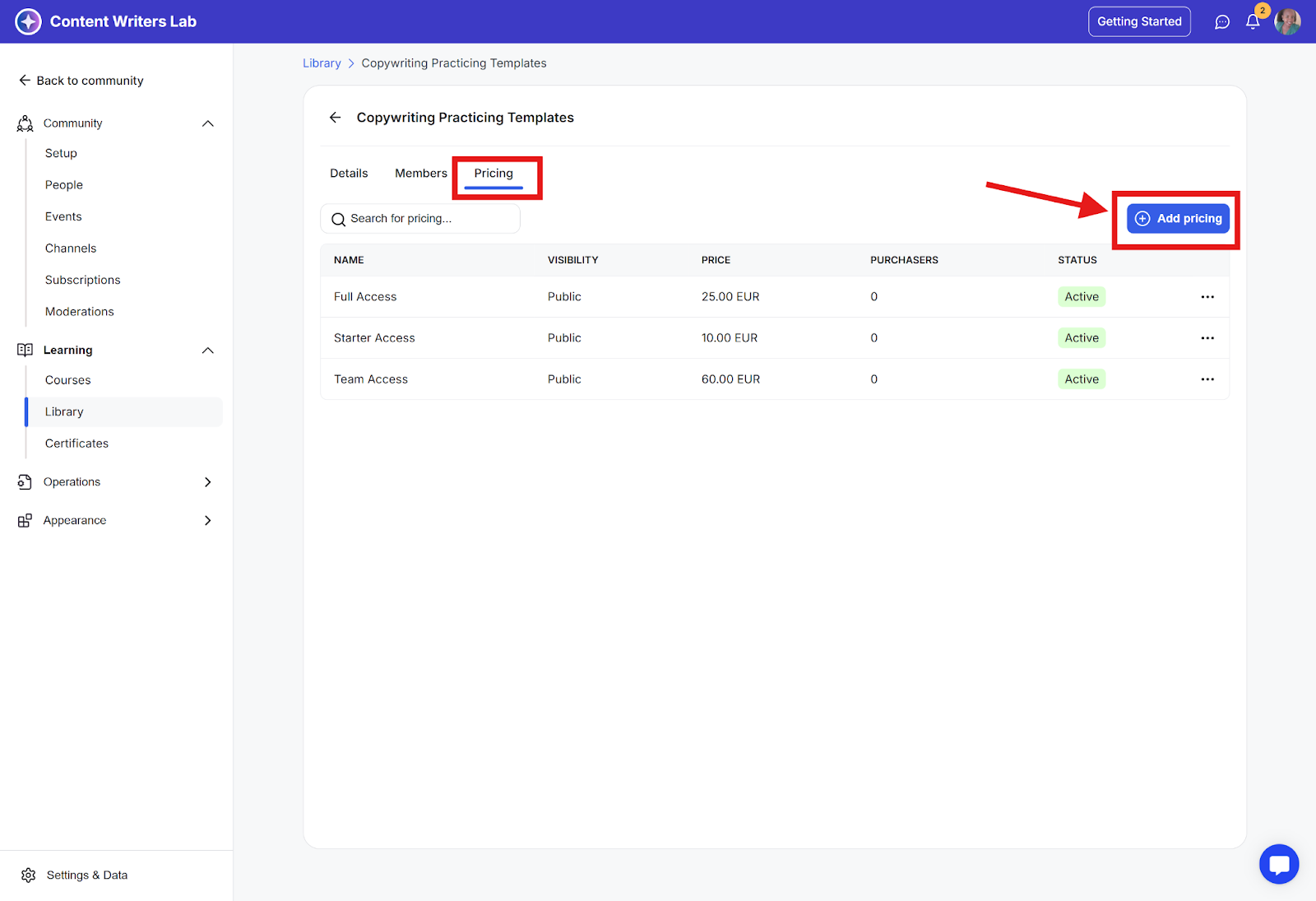
Task: Expand the Operations sidebar section
Action: [207, 482]
